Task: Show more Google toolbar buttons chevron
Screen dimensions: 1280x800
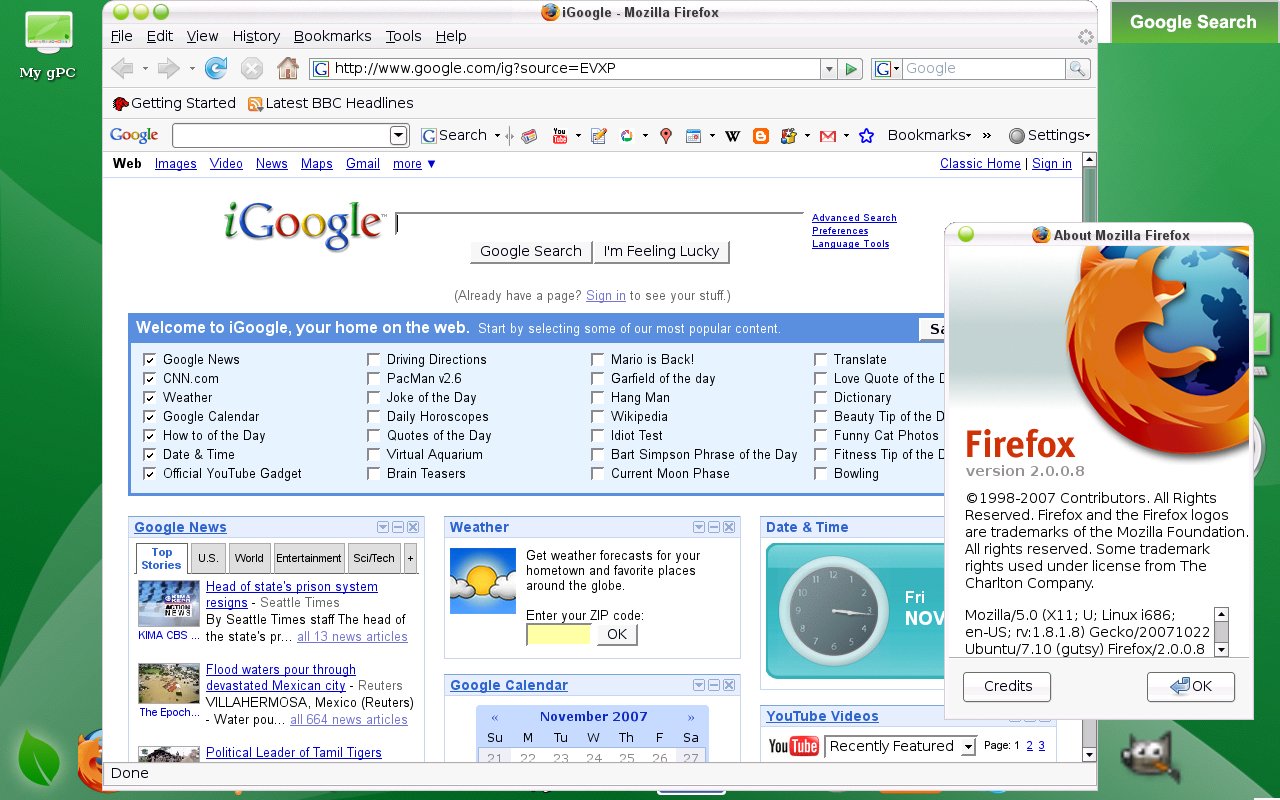Action: point(987,135)
